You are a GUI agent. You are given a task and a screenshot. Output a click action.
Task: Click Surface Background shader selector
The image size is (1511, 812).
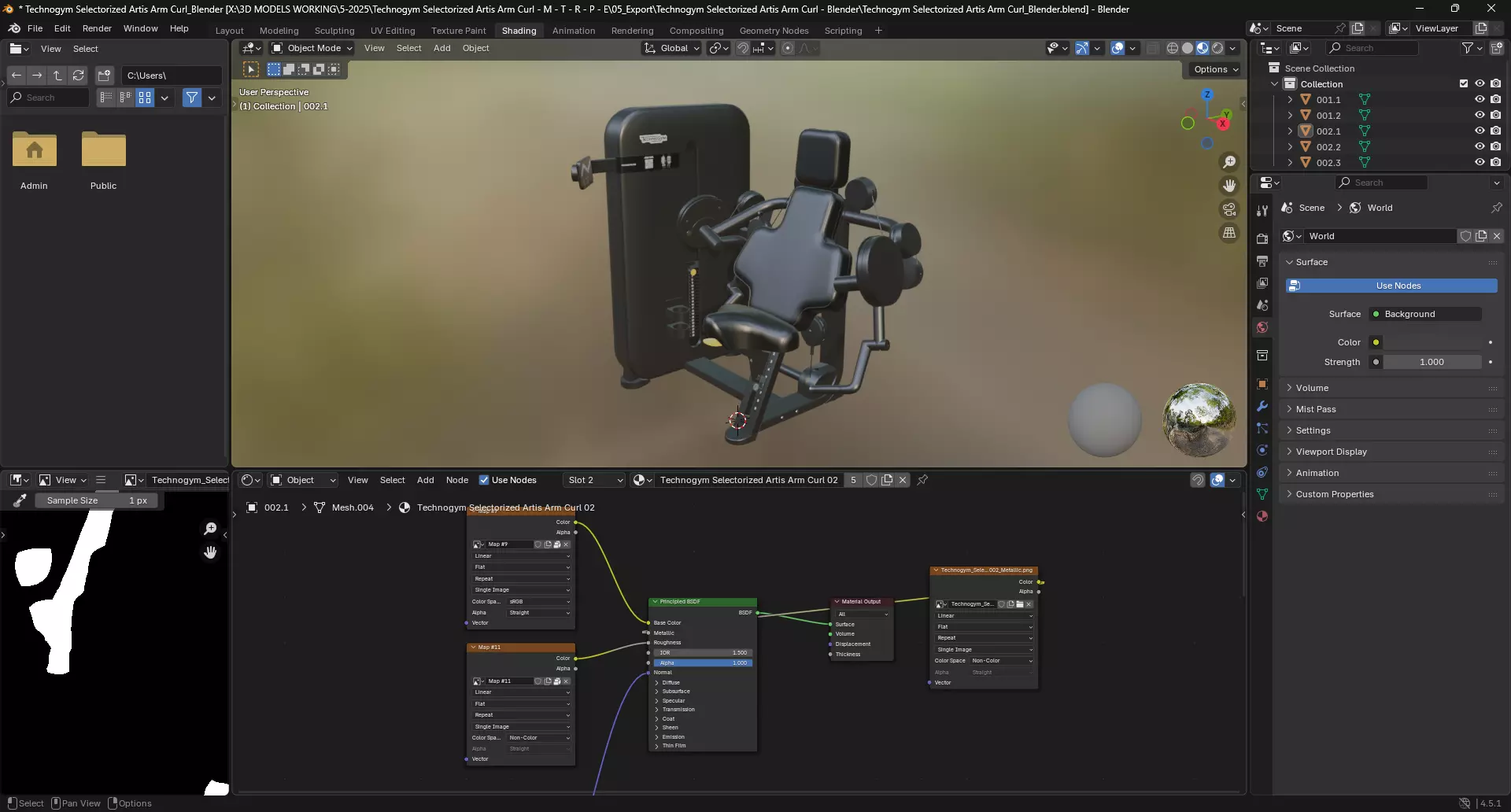click(x=1425, y=314)
